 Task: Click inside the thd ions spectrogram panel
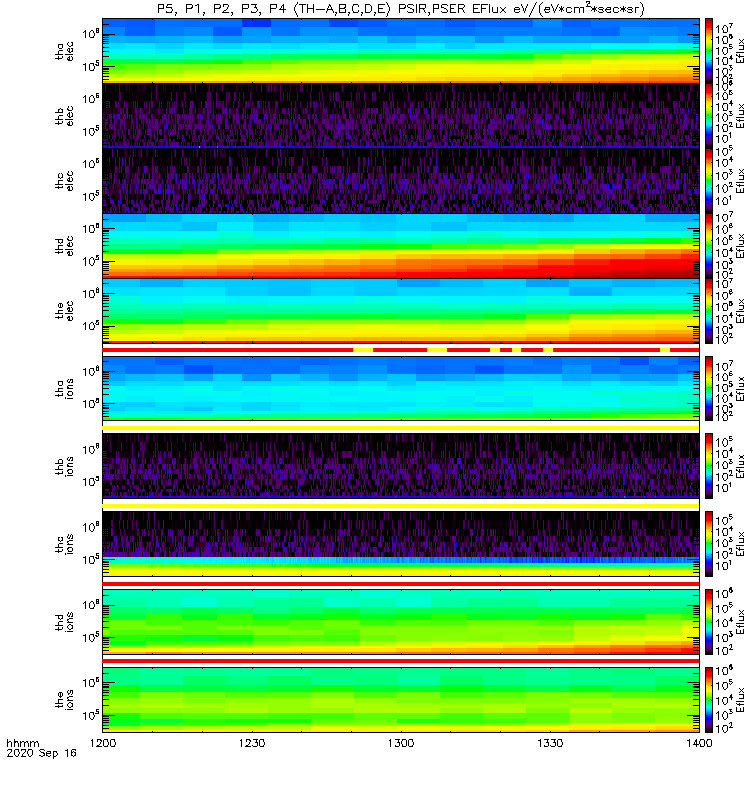pyautogui.click(x=401, y=622)
